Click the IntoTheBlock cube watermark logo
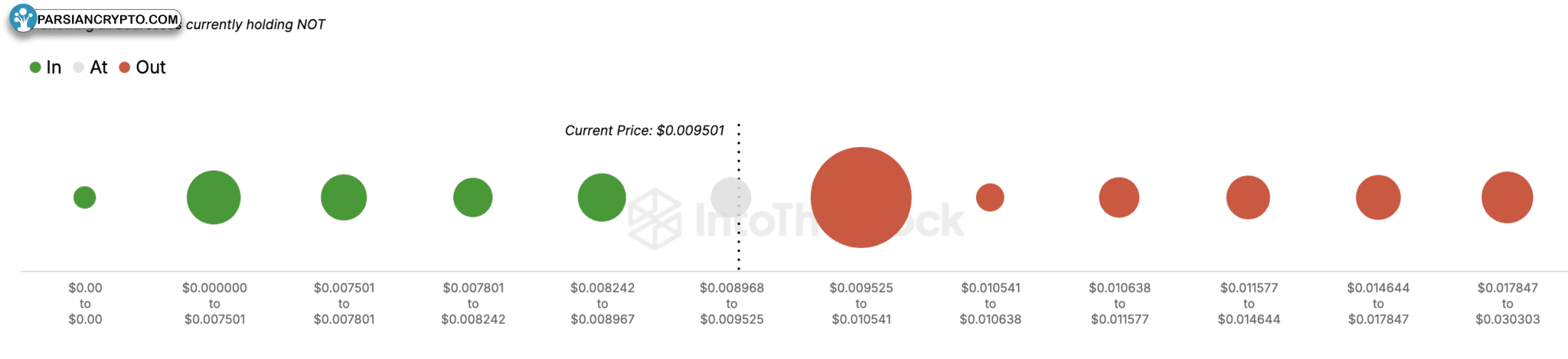1568x359 pixels. click(x=655, y=220)
